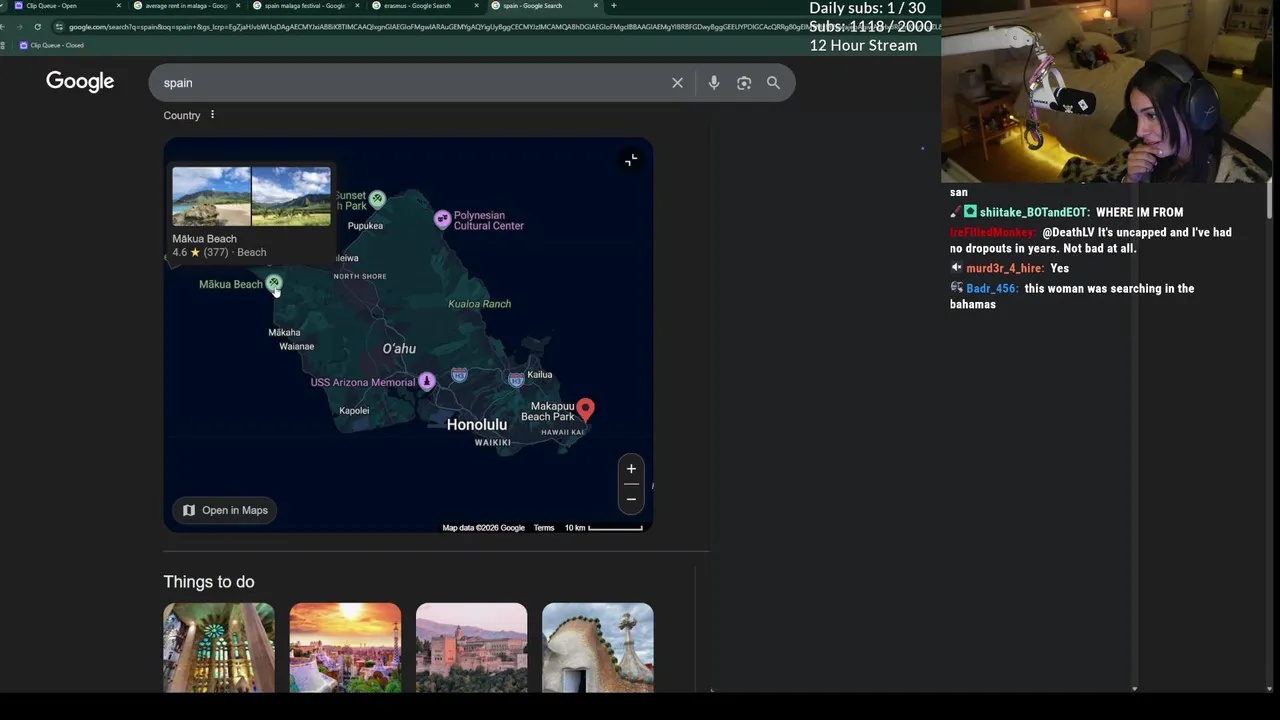Screen dimensions: 1280x720
Task: Open Park Güell sunset thing-to-do card
Action: tap(345, 647)
